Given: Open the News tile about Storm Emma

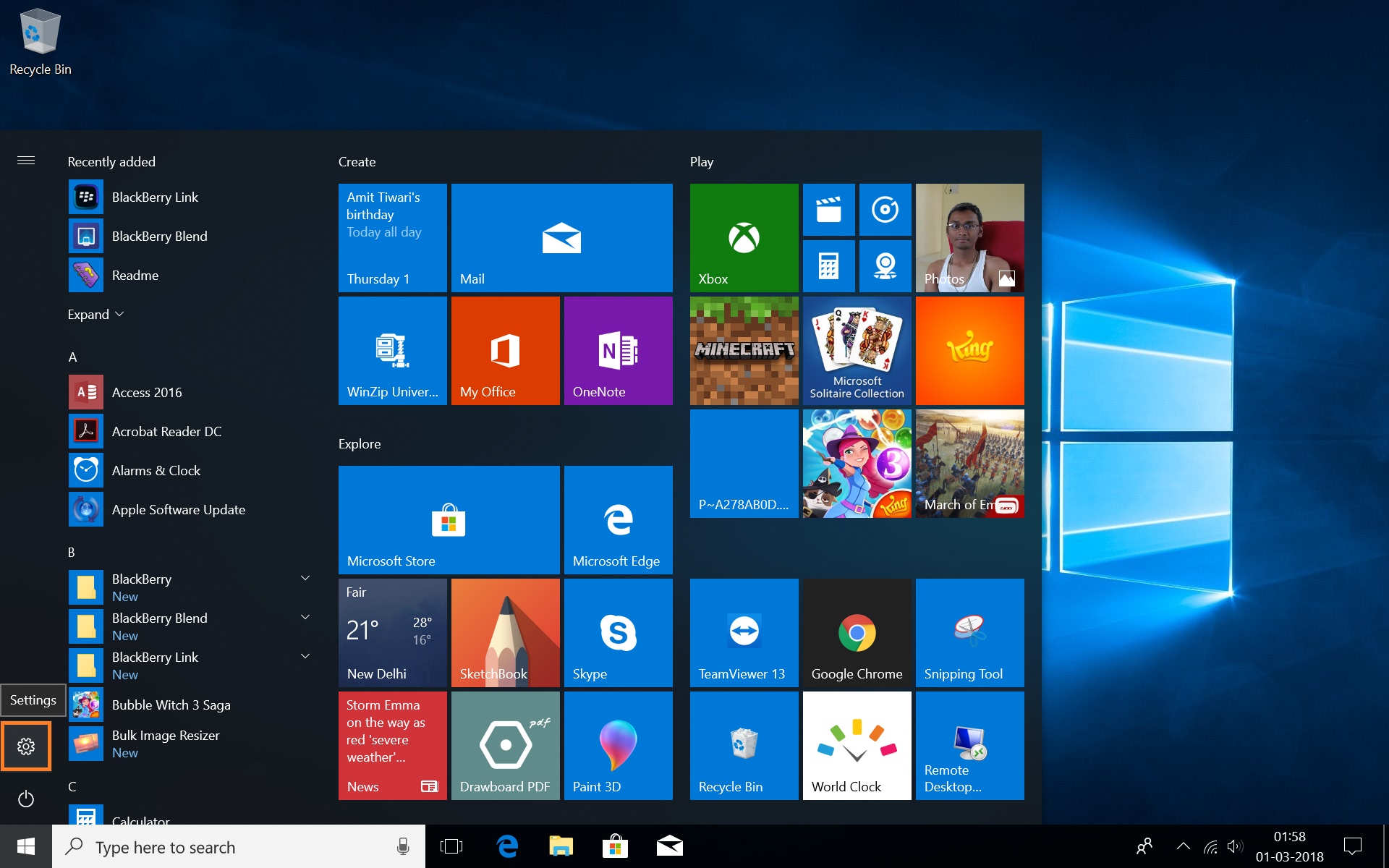Looking at the screenshot, I should tap(393, 746).
